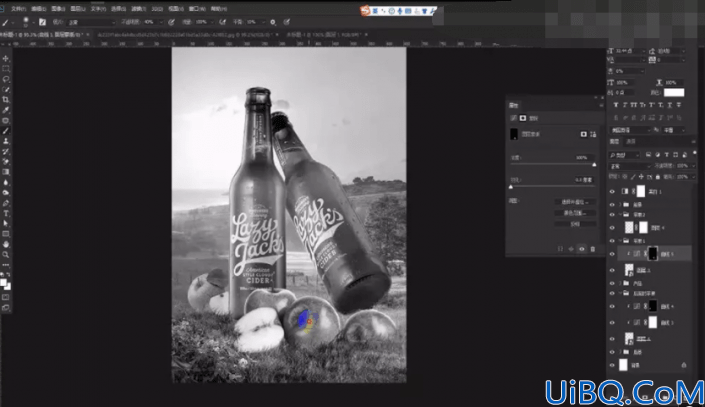
Task: Select the Rectangular Marquee tool
Action: click(x=6, y=69)
